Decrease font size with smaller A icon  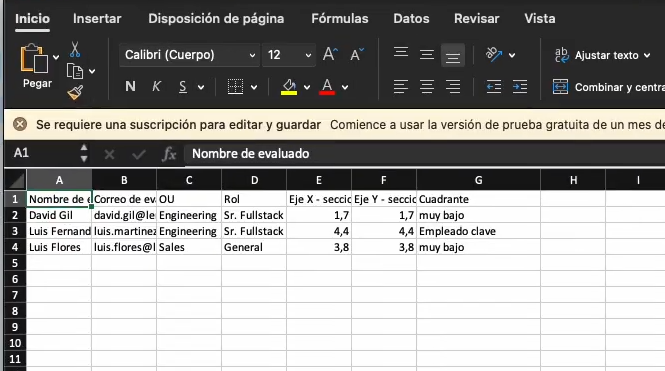(357, 55)
